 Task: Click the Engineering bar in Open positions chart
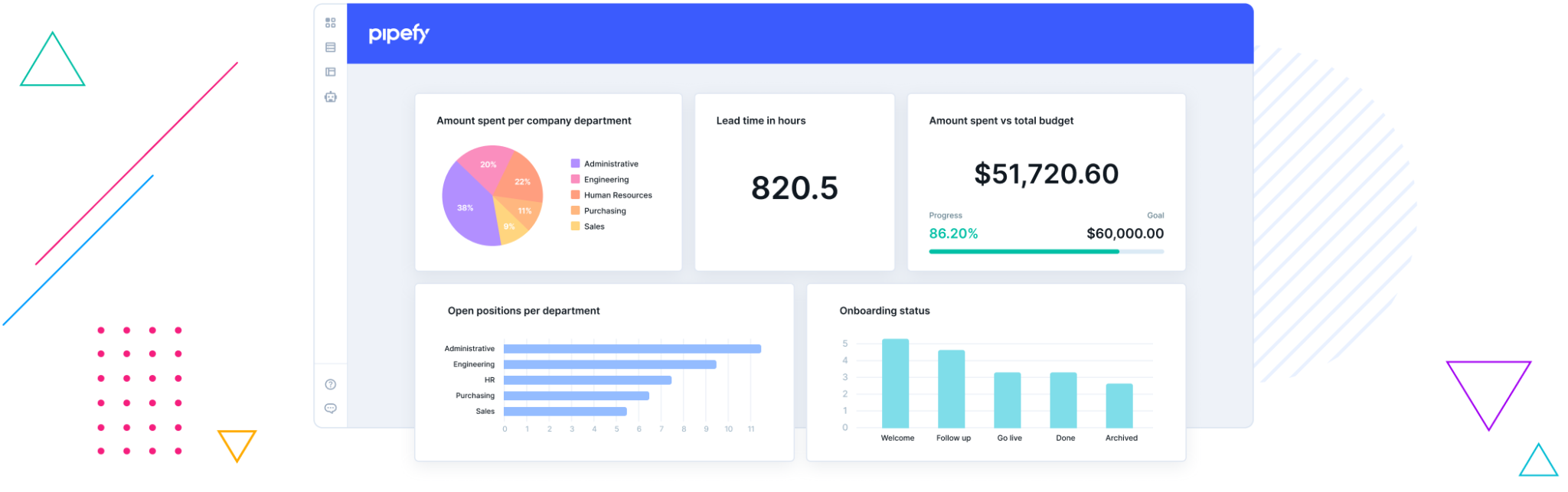pos(610,364)
